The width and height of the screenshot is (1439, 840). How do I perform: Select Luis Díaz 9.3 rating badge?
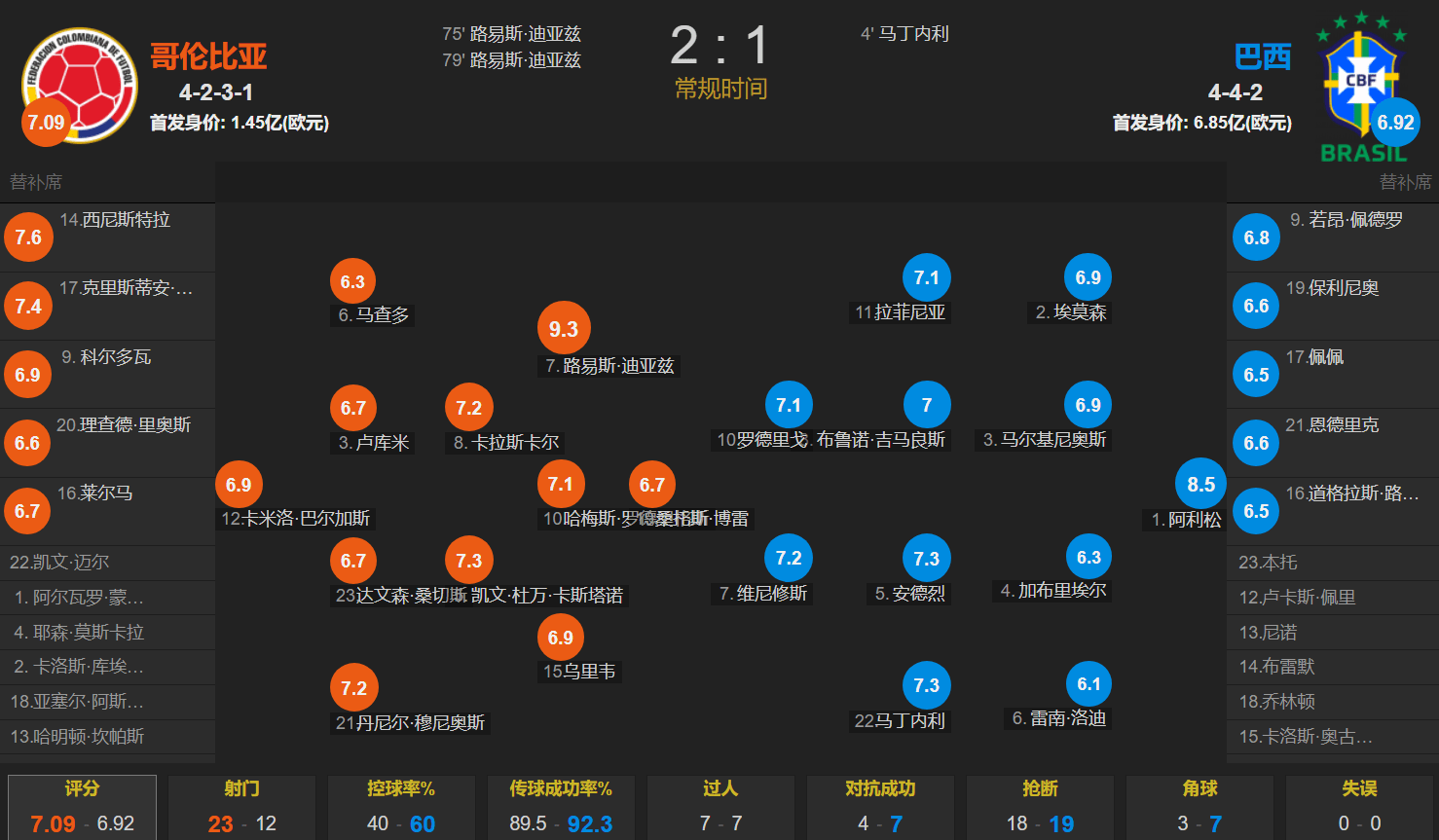coord(564,329)
